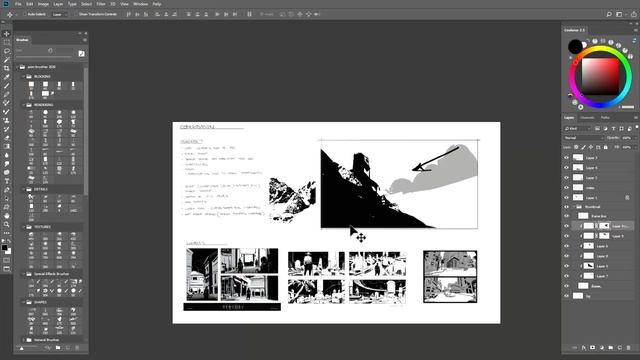This screenshot has width=640, height=360.
Task: Select the Brushes panel tab
Action: [x=22, y=40]
